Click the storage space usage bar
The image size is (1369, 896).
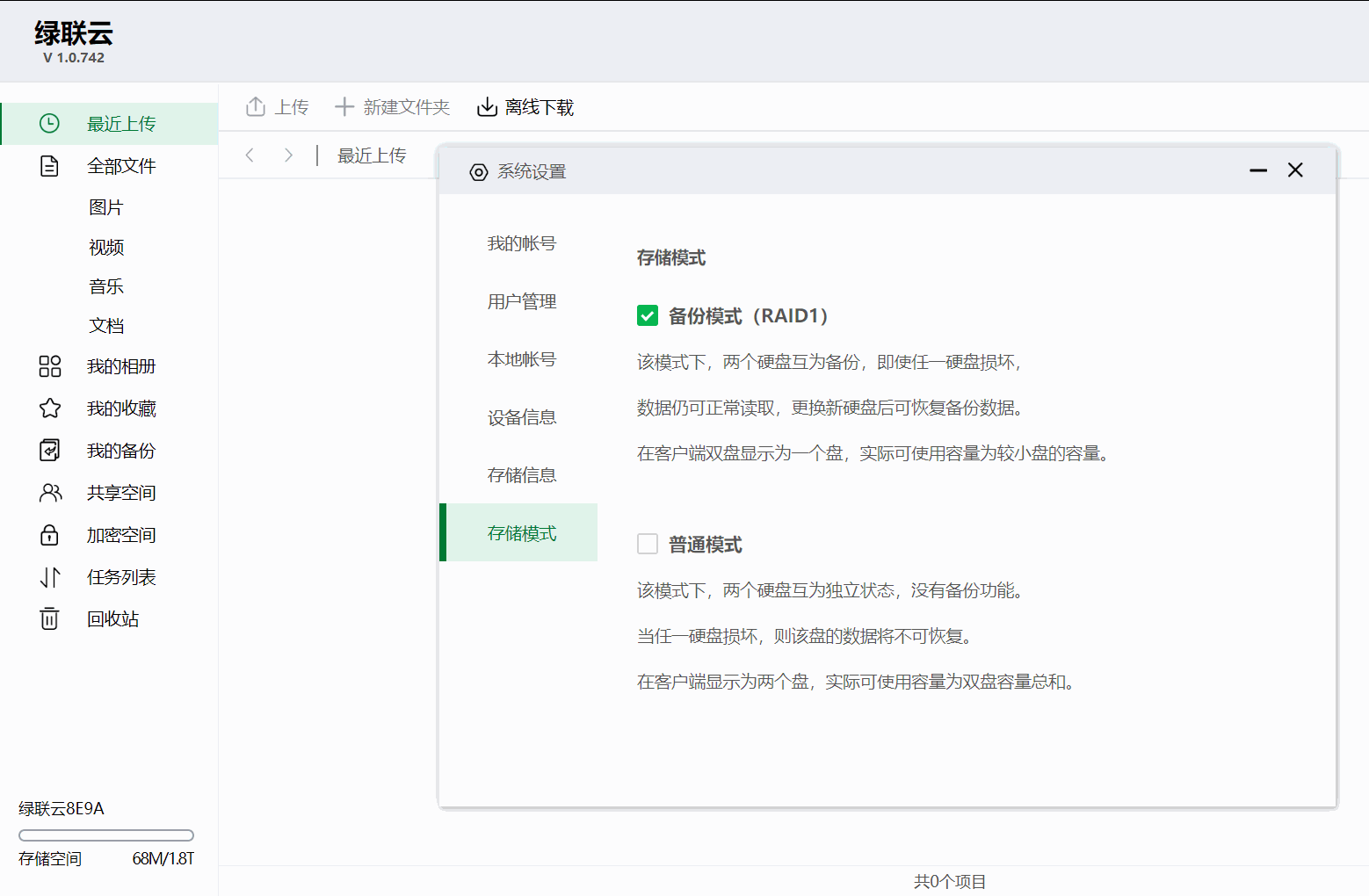106,835
